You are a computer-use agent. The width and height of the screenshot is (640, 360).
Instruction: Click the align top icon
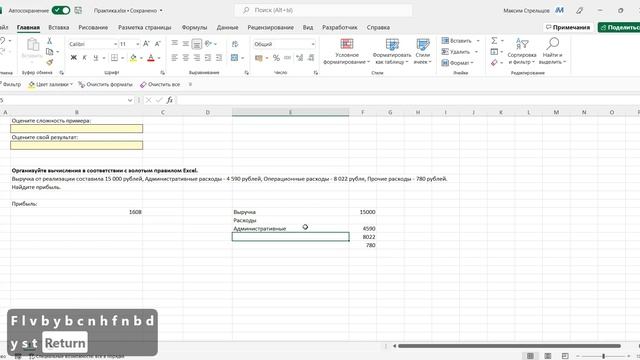(x=174, y=43)
